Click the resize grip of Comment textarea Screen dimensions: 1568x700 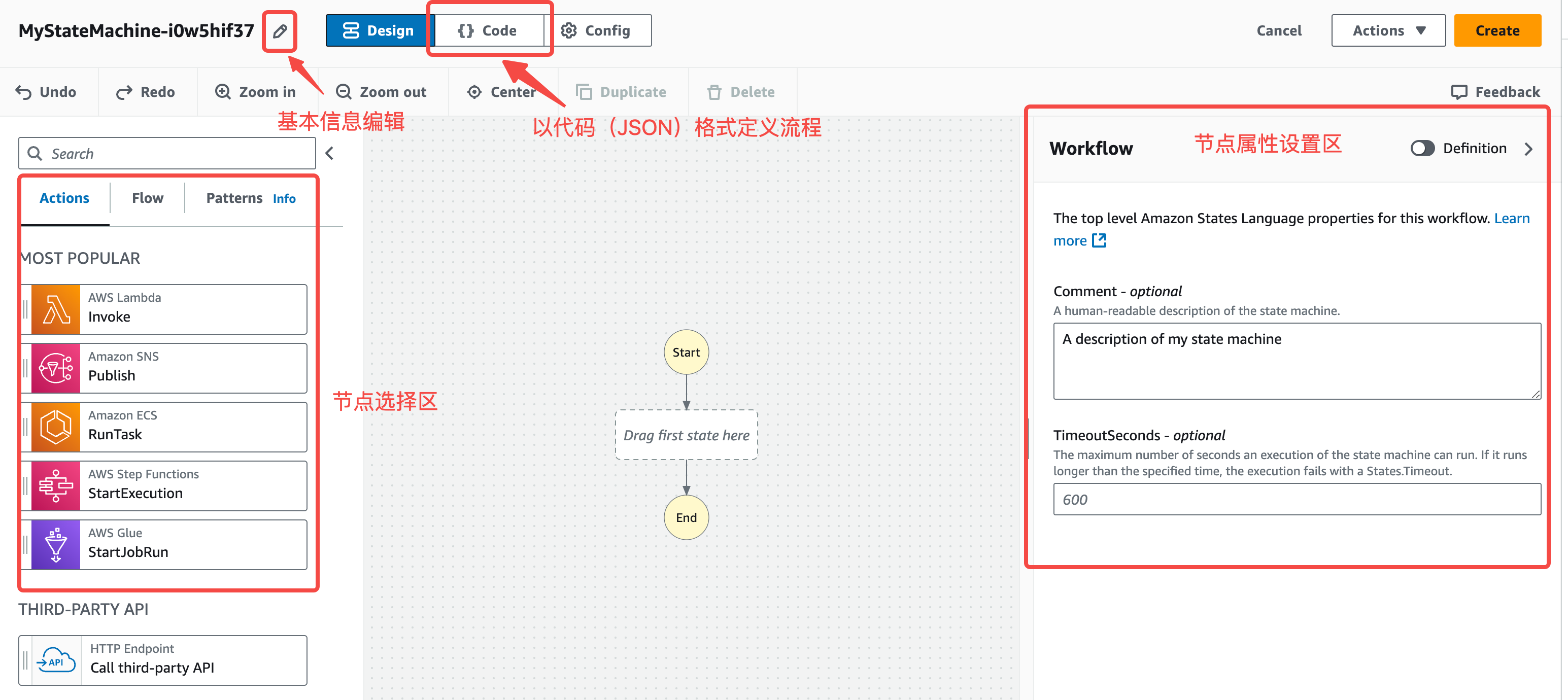pos(1535,394)
